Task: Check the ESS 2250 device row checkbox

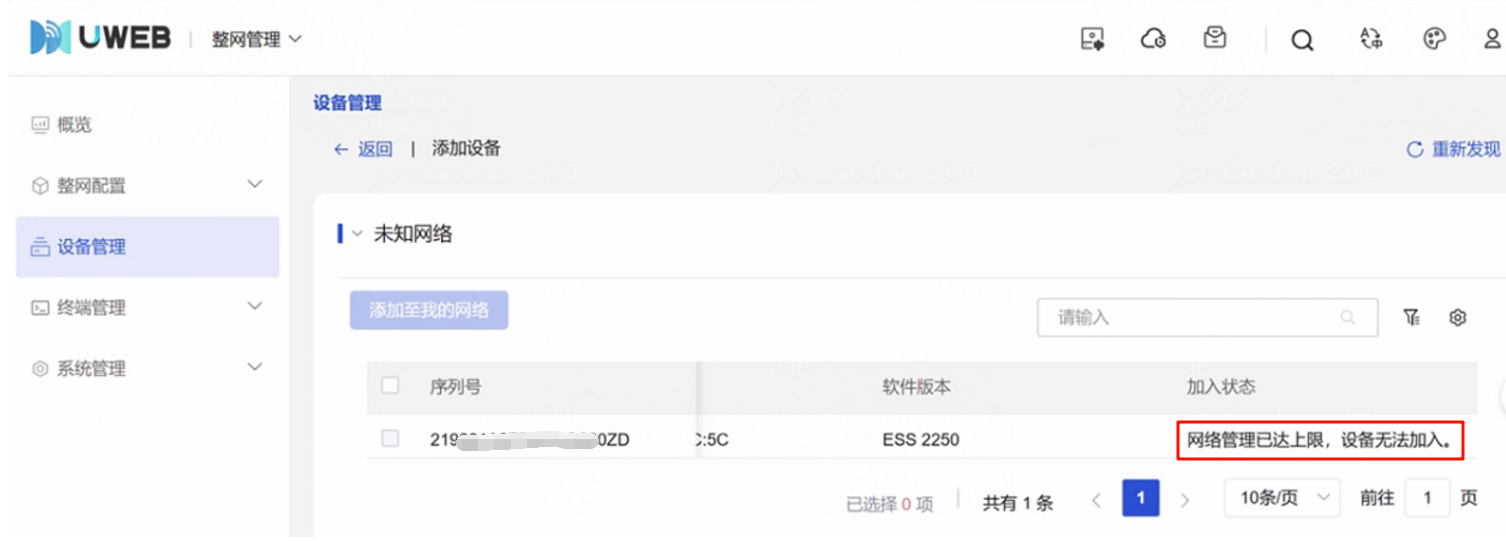Action: point(390,438)
